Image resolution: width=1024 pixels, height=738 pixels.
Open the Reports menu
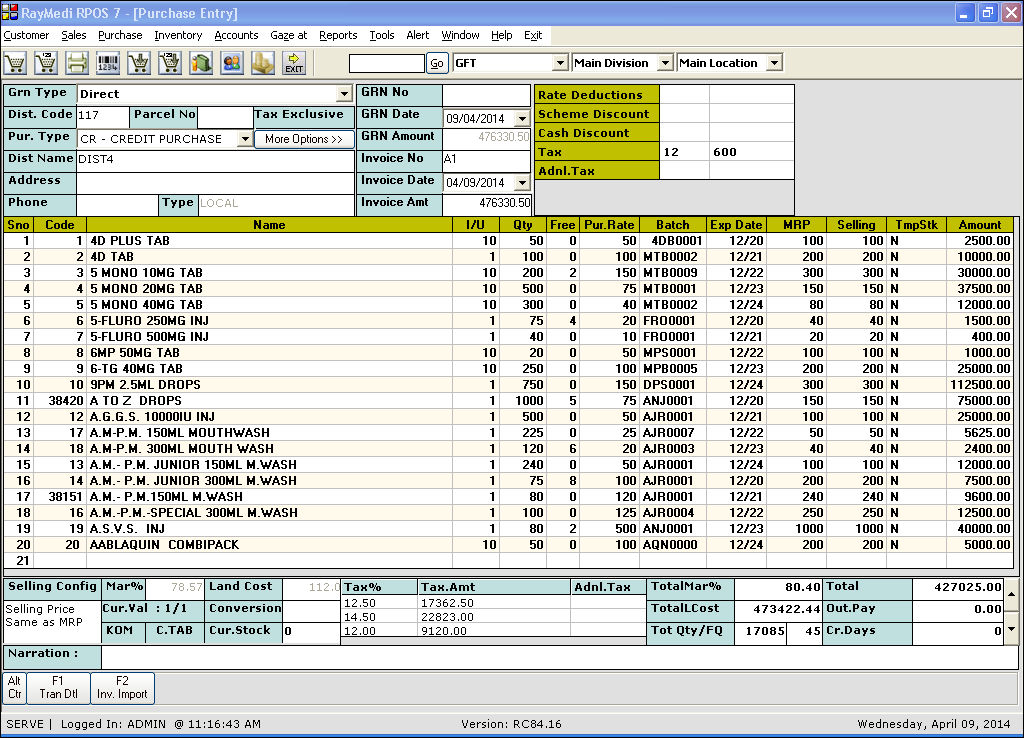(x=338, y=35)
